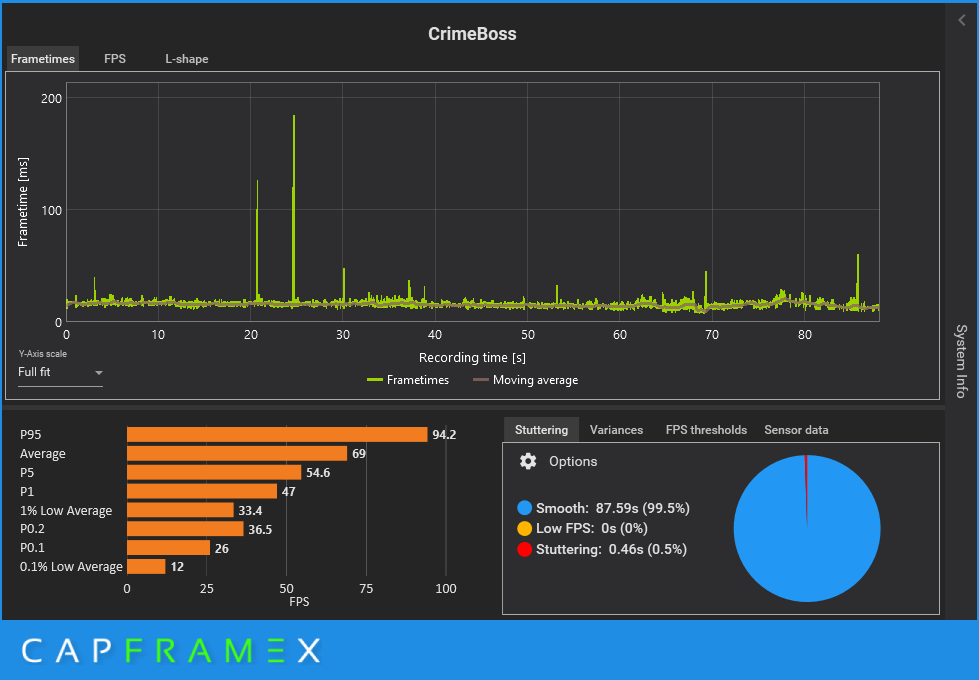
Task: Open the stuttering Options gear icon
Action: (528, 461)
